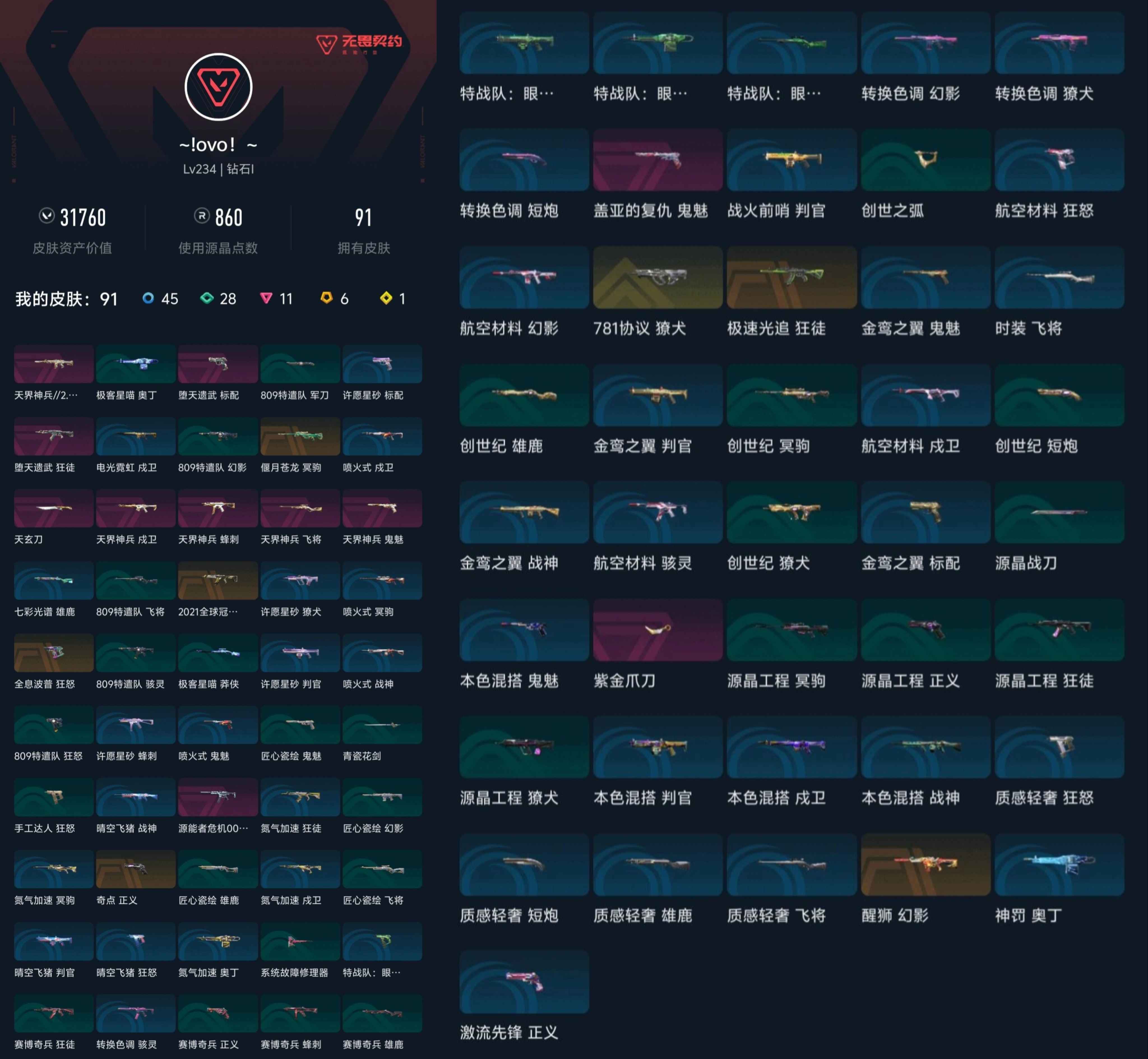Screen dimensions: 1148x1059
Task: Open the 紫金爪刀 skin thumbnail
Action: pyautogui.click(x=658, y=629)
